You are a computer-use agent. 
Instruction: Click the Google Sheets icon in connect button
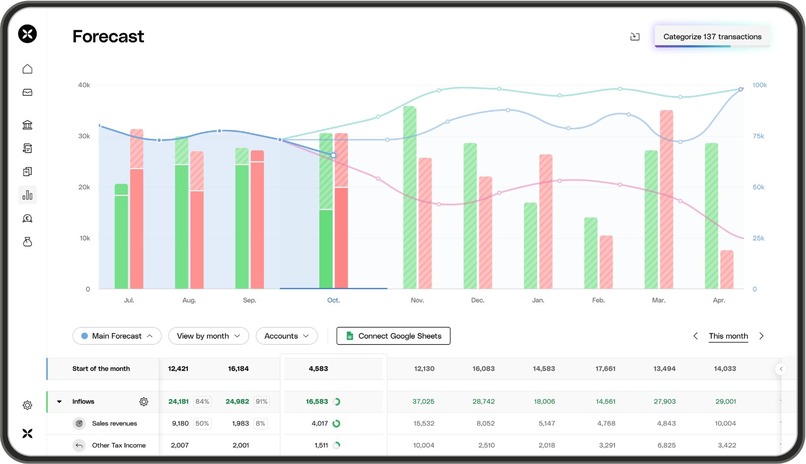point(350,336)
